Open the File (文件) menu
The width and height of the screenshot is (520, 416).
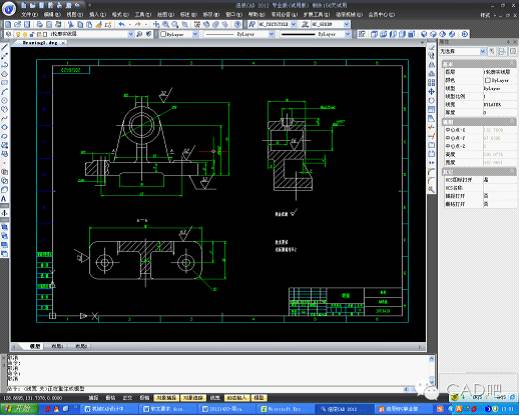point(29,15)
